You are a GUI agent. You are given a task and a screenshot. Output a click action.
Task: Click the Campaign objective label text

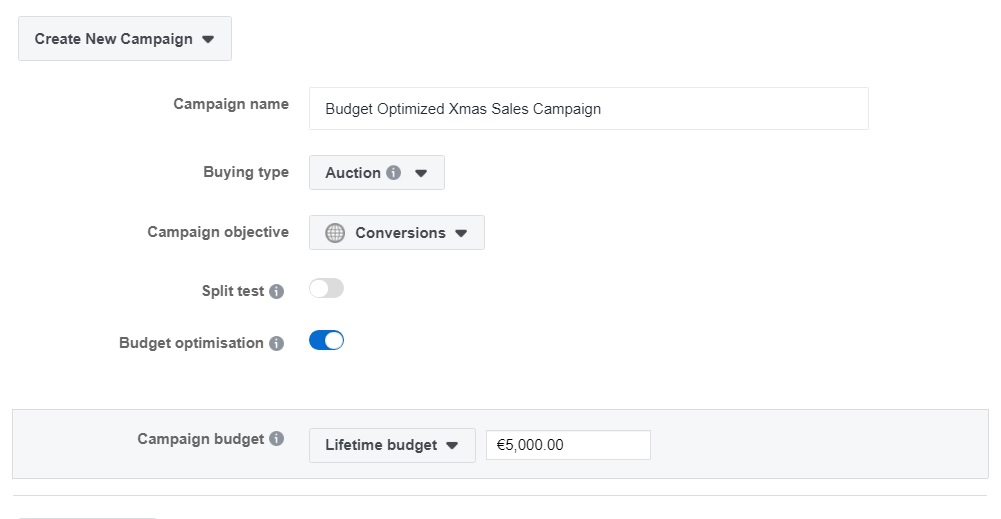tap(218, 232)
